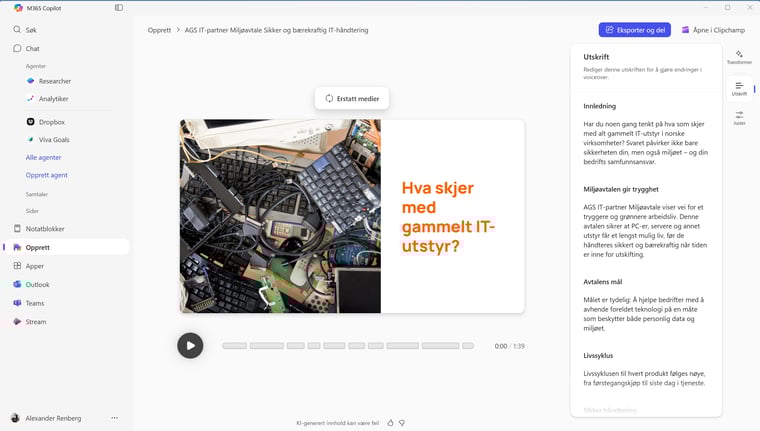760x431 pixels.
Task: Open the more options menu next to Alexander Renberg
Action: click(114, 418)
